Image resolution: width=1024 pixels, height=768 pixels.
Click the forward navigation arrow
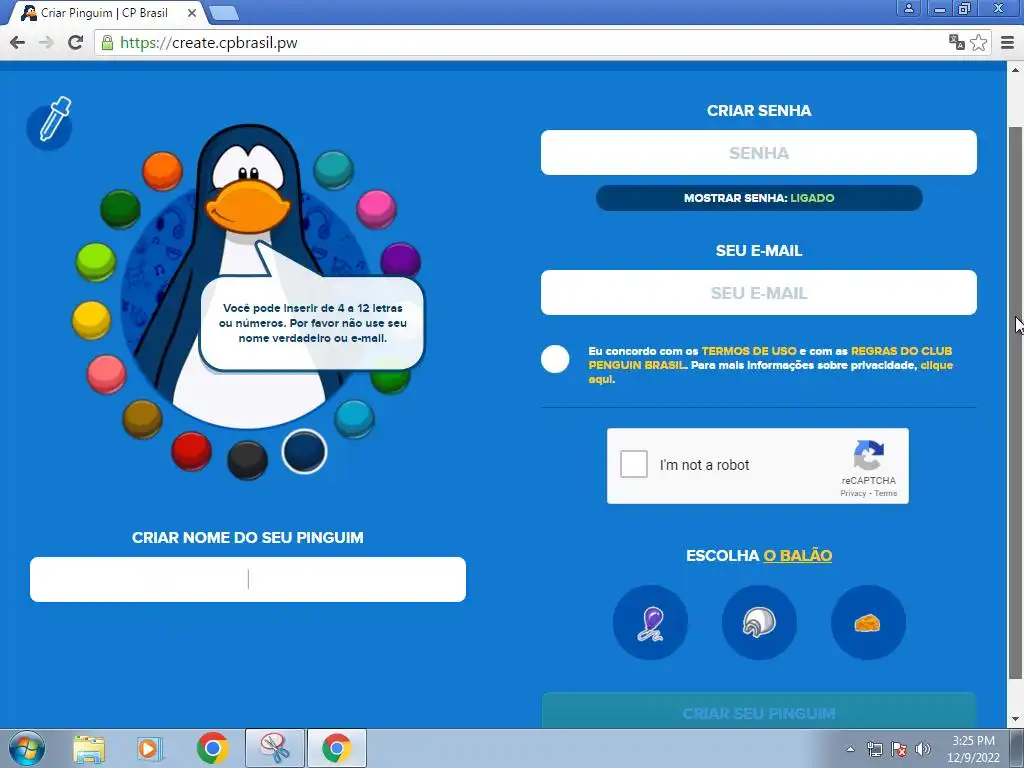point(46,42)
